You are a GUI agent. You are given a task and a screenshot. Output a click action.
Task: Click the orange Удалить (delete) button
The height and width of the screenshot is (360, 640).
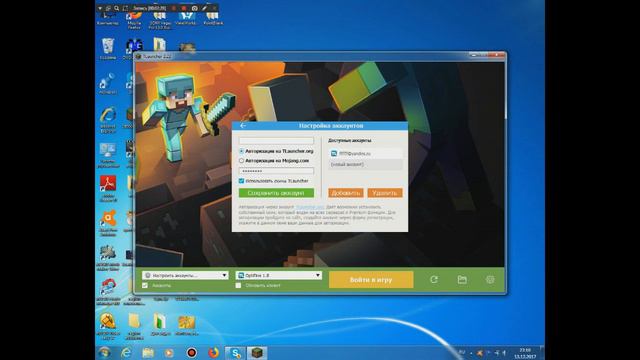[x=385, y=193]
